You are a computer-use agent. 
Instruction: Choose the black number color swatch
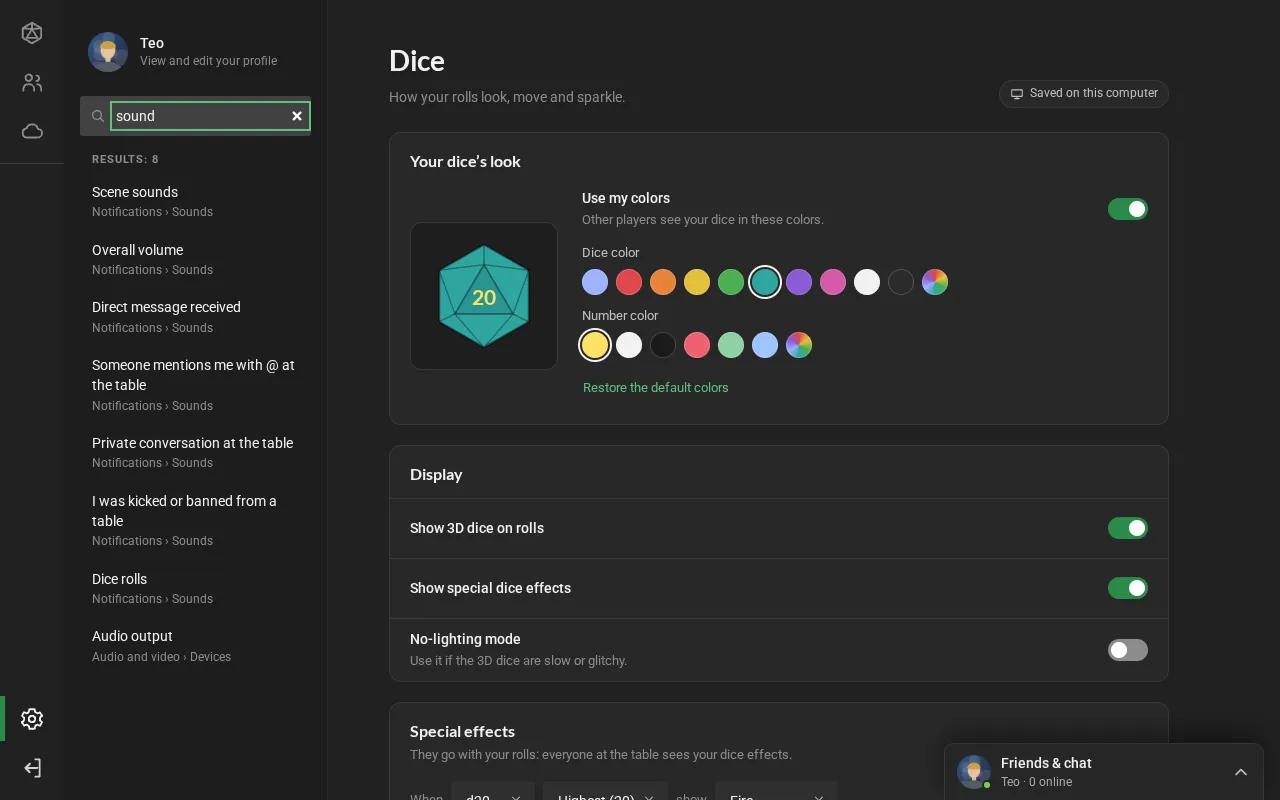click(x=663, y=345)
